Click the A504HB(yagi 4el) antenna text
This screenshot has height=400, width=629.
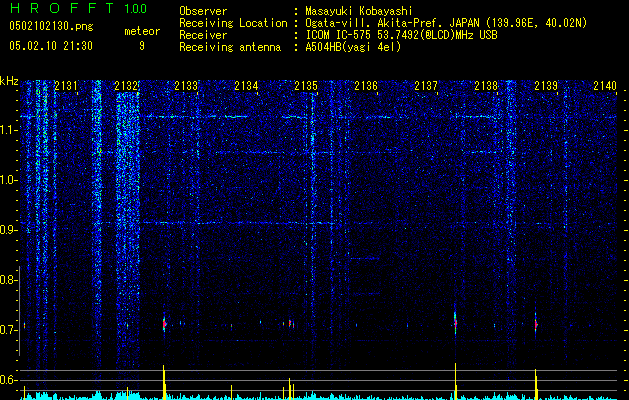pyautogui.click(x=353, y=47)
